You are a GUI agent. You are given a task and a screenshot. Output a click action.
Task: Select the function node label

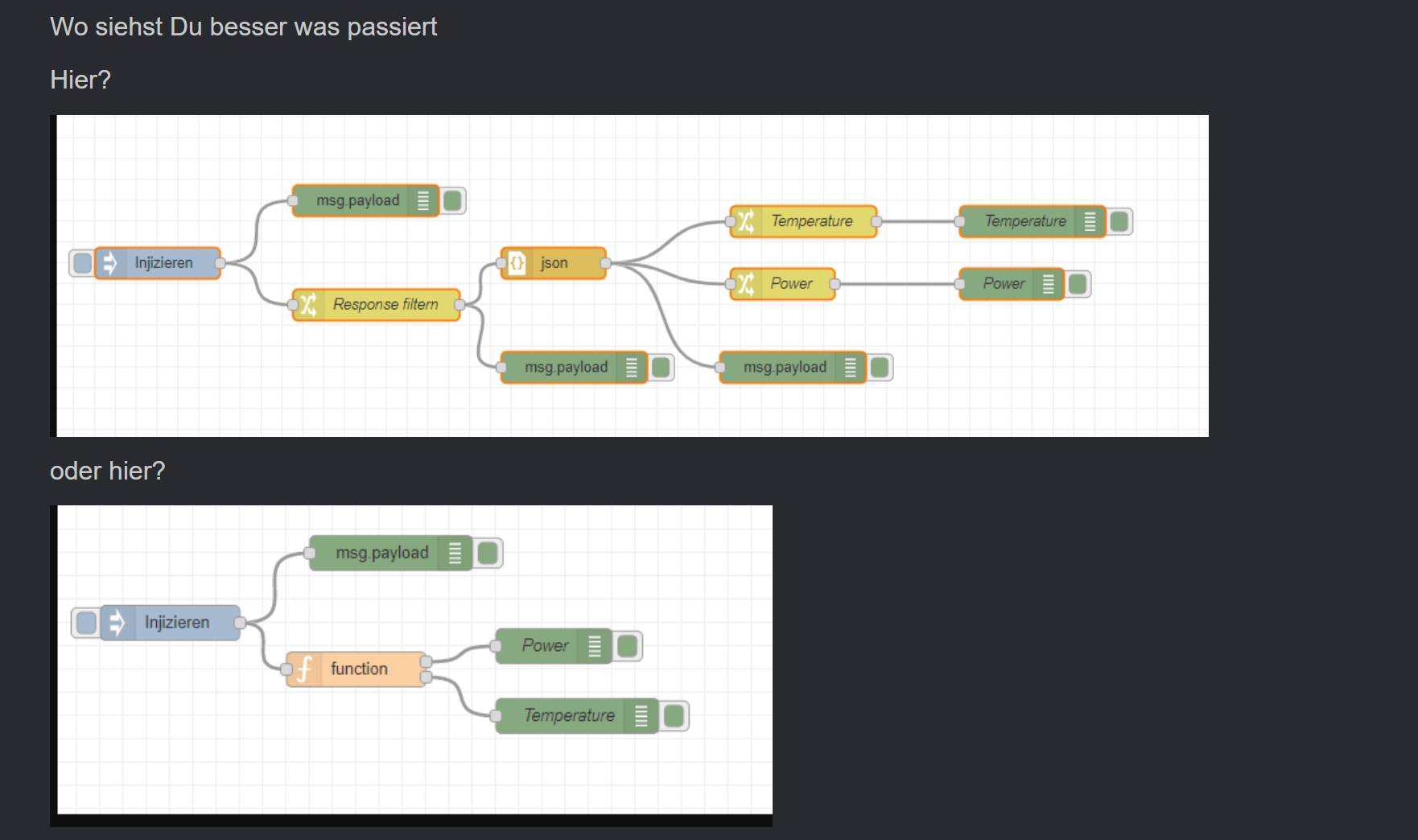coord(359,669)
